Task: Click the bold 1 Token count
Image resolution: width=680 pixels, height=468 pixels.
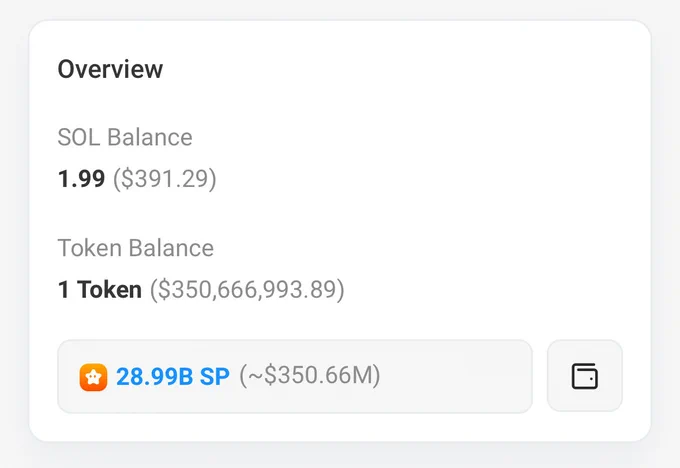Action: [100, 289]
